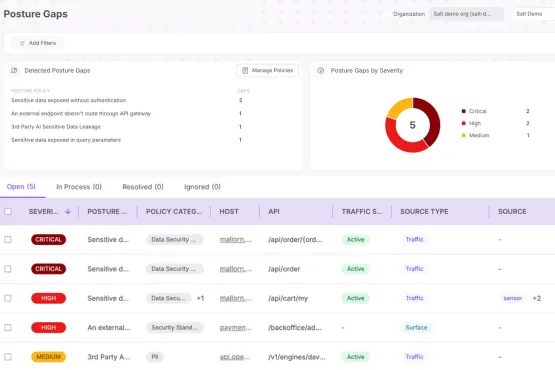Screen dimensions: 555x370
Task: Open the mallorn host link in /api/cart/my row
Action: (x=236, y=298)
